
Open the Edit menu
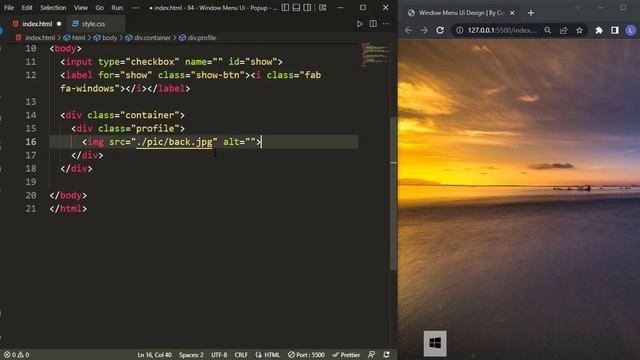[27, 7]
